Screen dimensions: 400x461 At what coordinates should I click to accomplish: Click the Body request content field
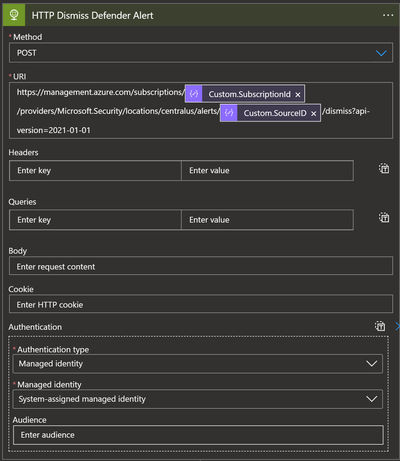click(201, 266)
